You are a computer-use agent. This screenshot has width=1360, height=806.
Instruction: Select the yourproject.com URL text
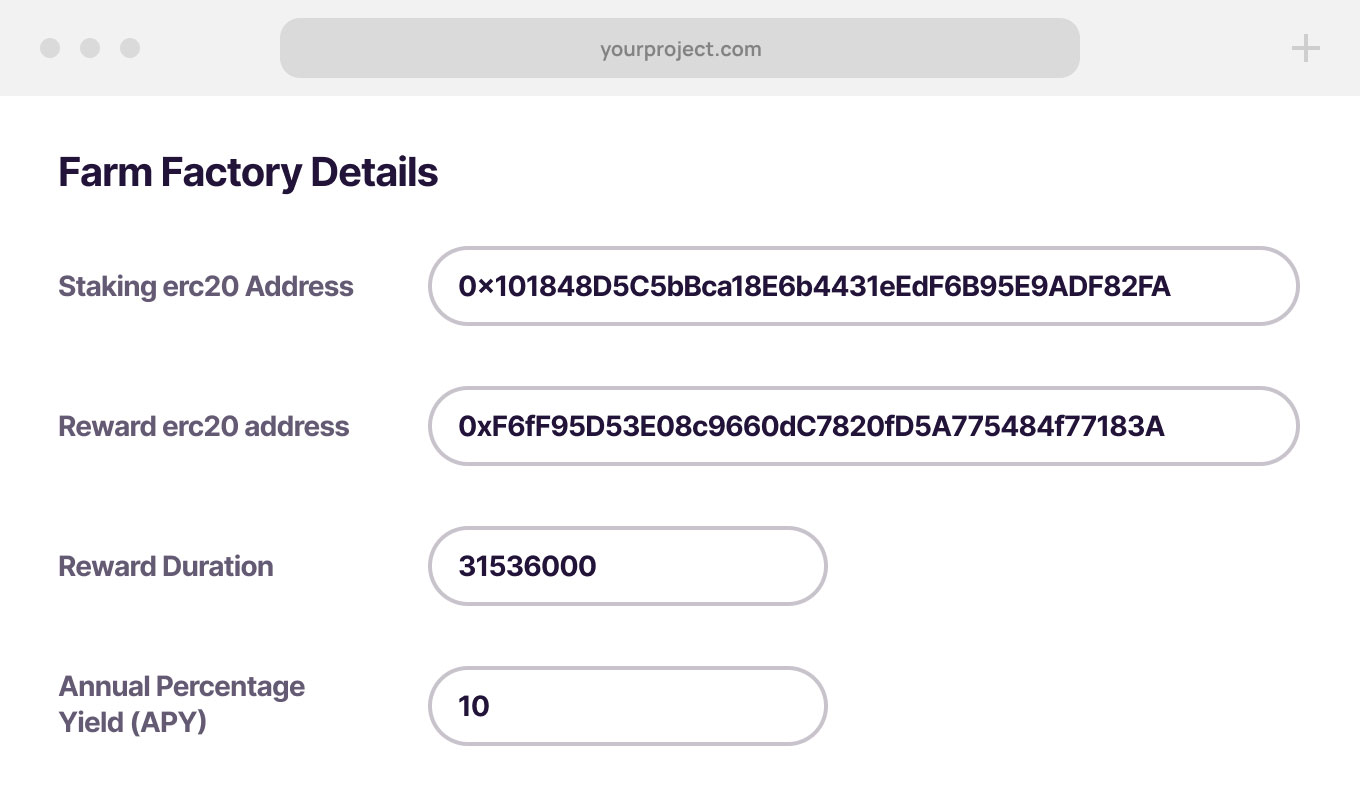[680, 49]
